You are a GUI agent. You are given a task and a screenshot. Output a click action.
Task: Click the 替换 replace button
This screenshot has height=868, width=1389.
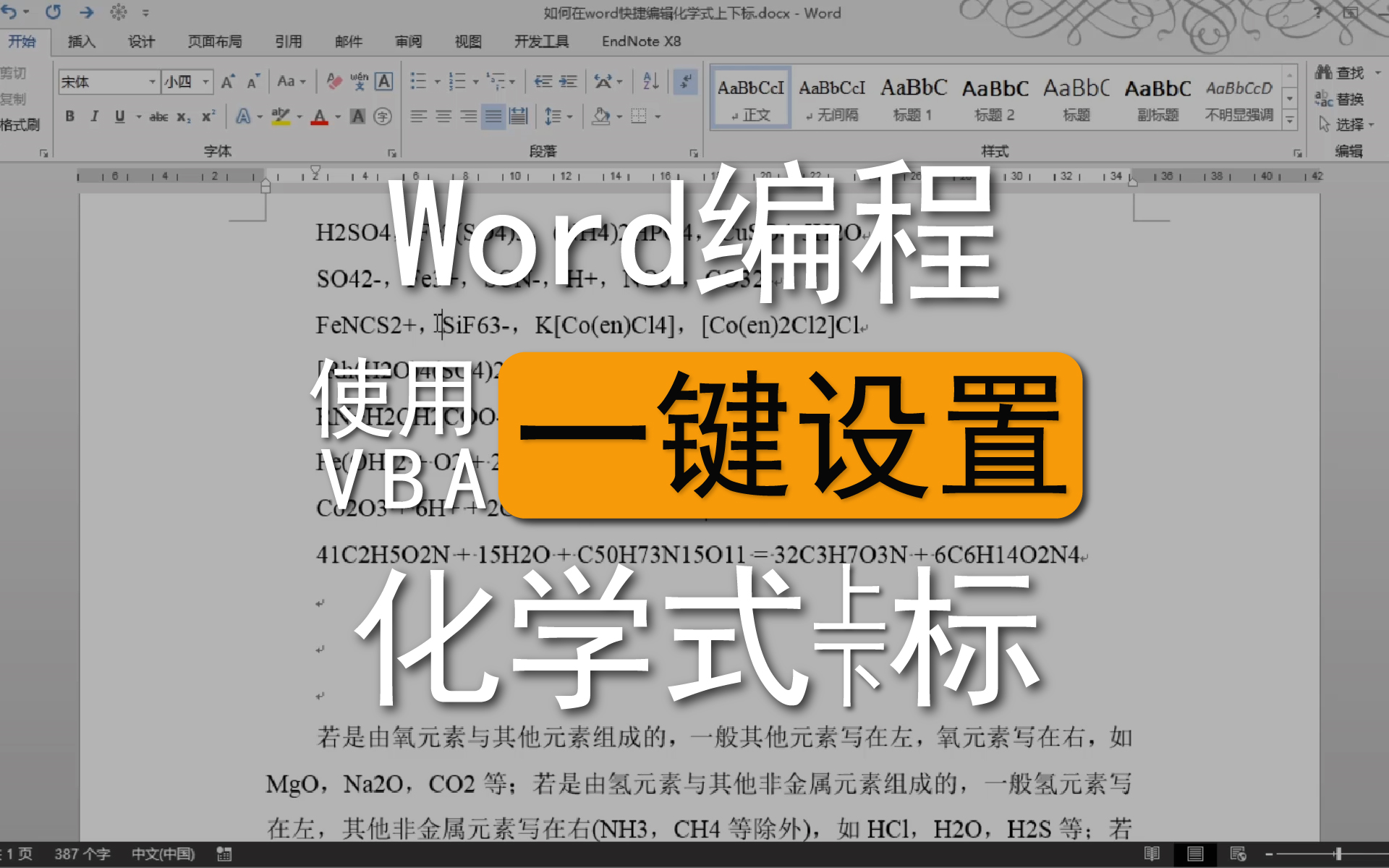(1341, 99)
